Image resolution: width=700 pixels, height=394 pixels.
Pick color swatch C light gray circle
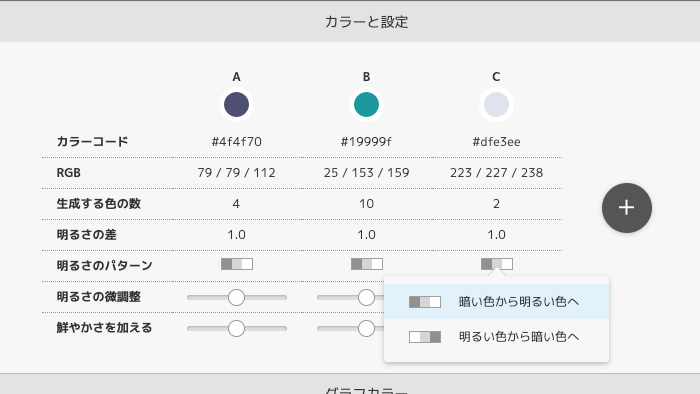[x=496, y=104]
